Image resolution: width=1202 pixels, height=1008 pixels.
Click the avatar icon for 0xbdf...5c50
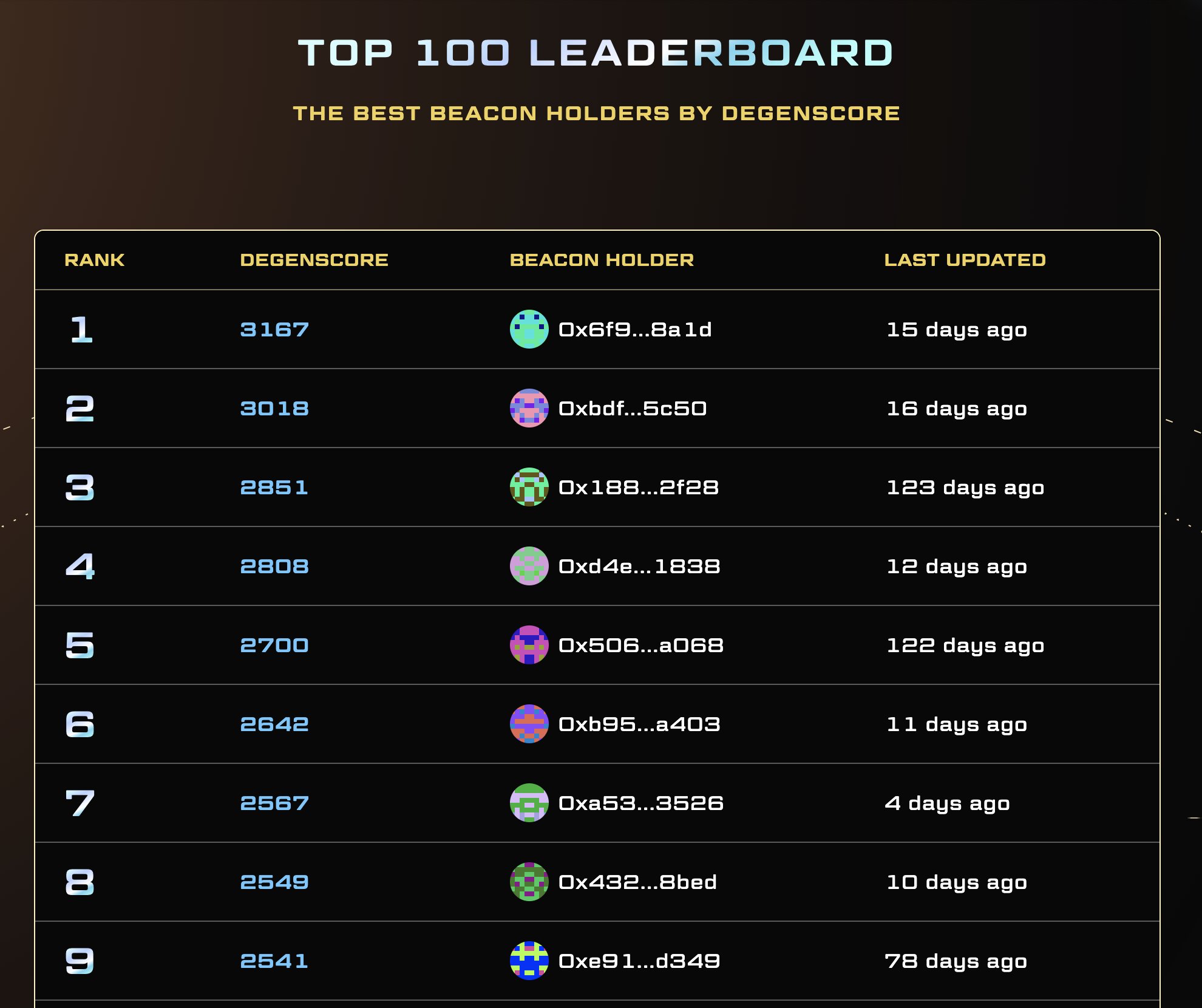[529, 408]
